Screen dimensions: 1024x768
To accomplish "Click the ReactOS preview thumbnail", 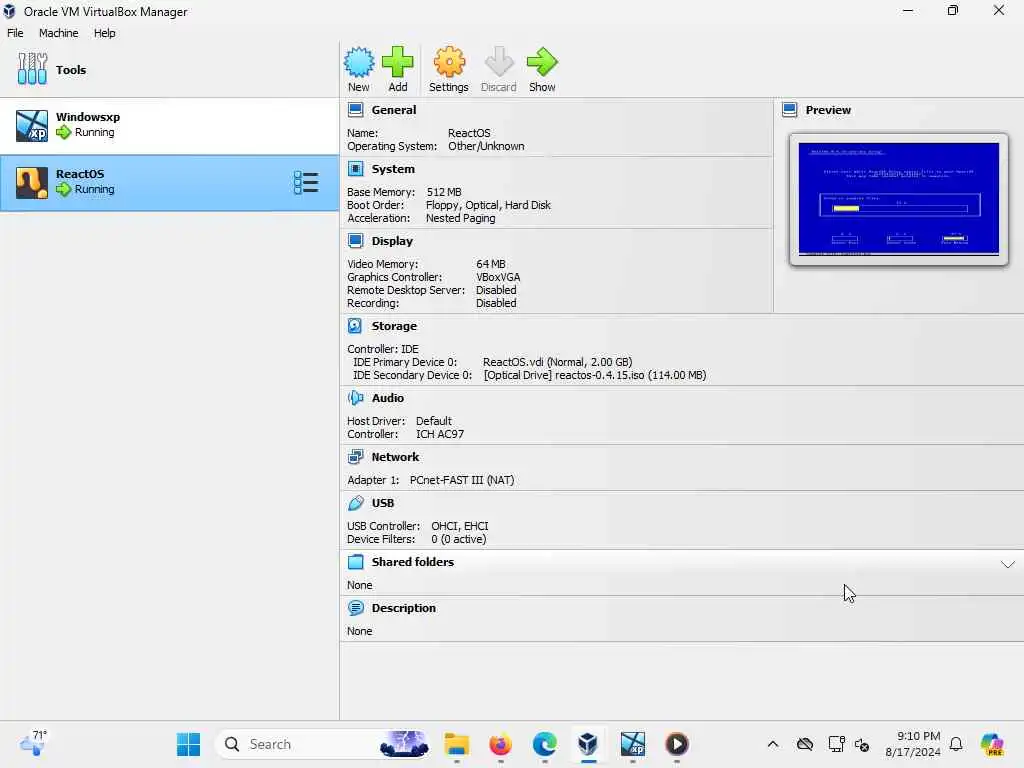I will pos(899,199).
